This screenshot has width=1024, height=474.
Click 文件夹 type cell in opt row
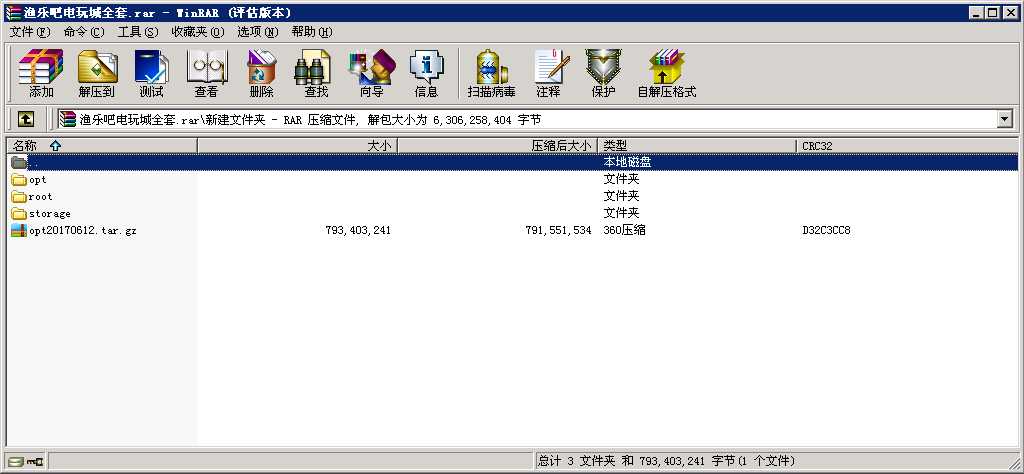point(621,179)
